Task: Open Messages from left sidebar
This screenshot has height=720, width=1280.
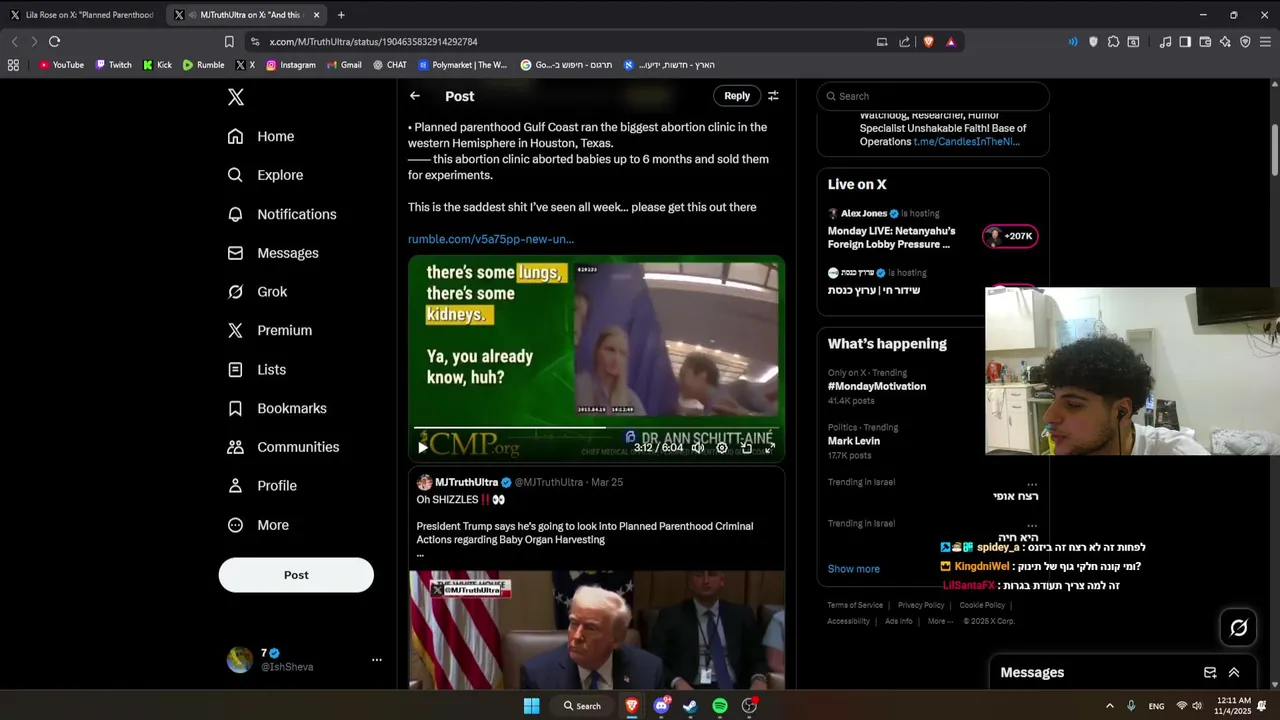Action: click(273, 253)
